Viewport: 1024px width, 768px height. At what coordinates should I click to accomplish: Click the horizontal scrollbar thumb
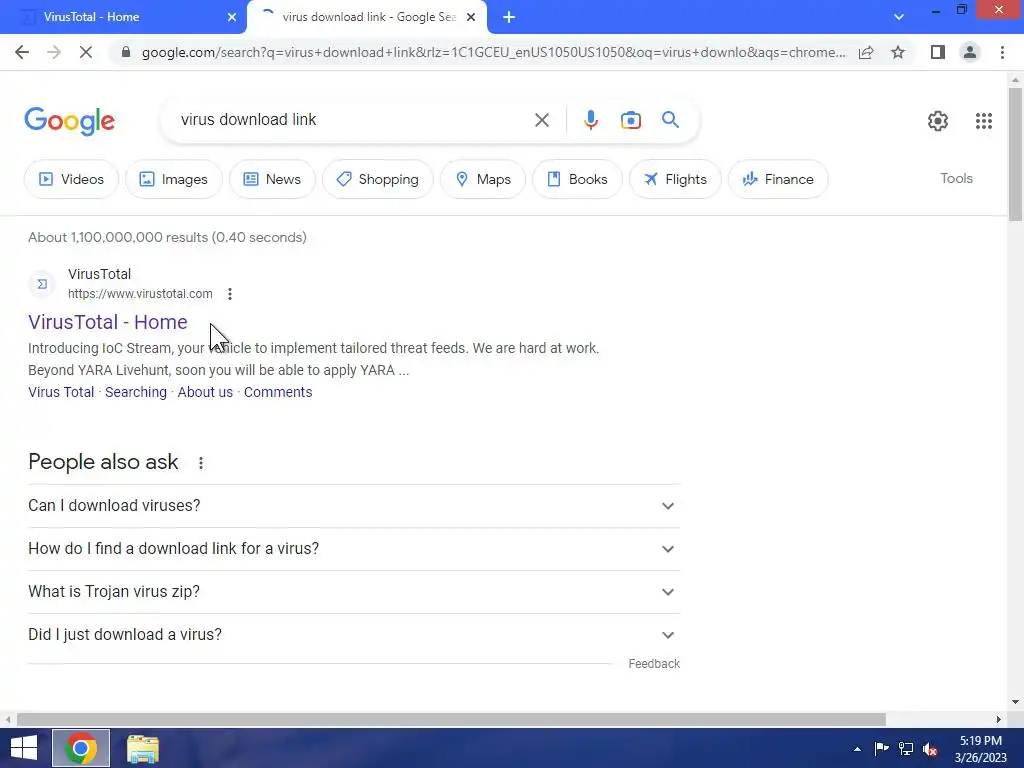(451, 719)
